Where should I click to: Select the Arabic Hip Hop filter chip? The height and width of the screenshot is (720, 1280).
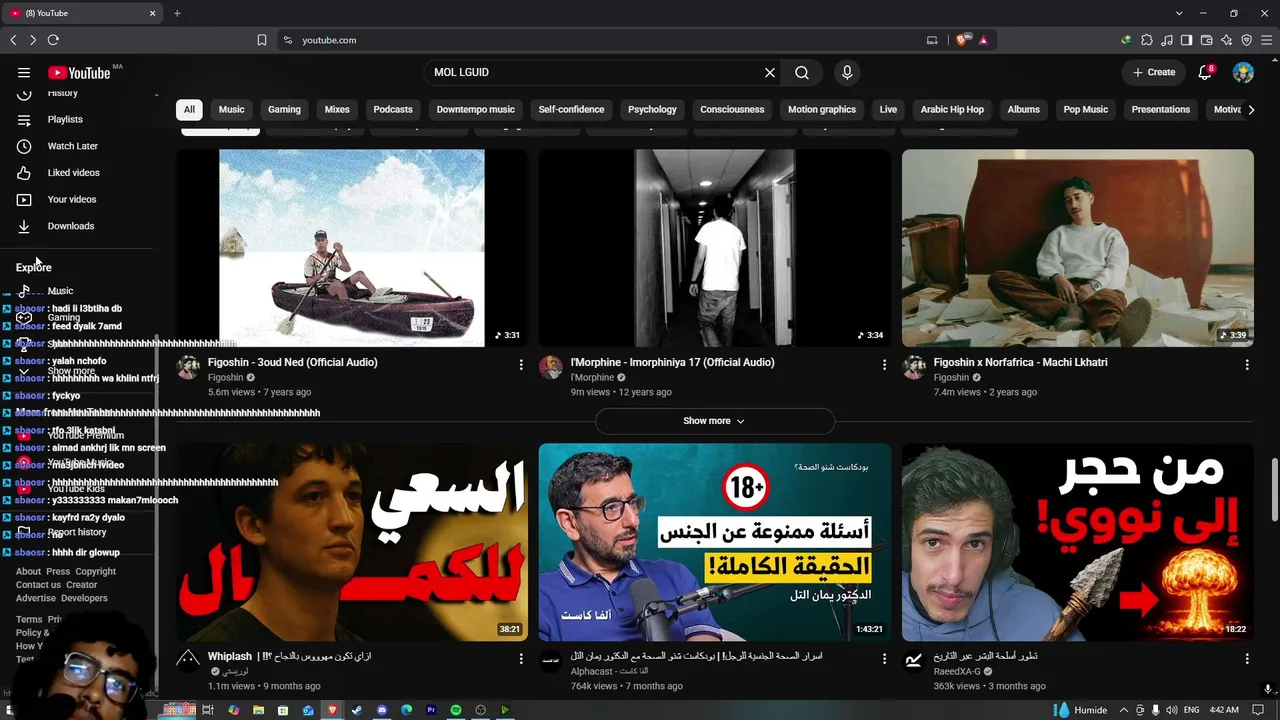[952, 110]
